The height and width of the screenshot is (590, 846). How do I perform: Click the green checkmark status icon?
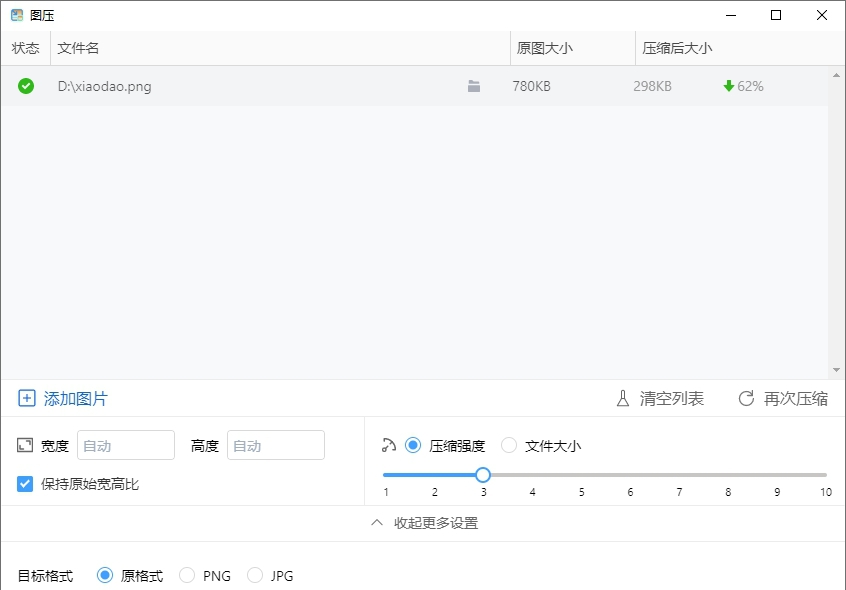(25, 86)
